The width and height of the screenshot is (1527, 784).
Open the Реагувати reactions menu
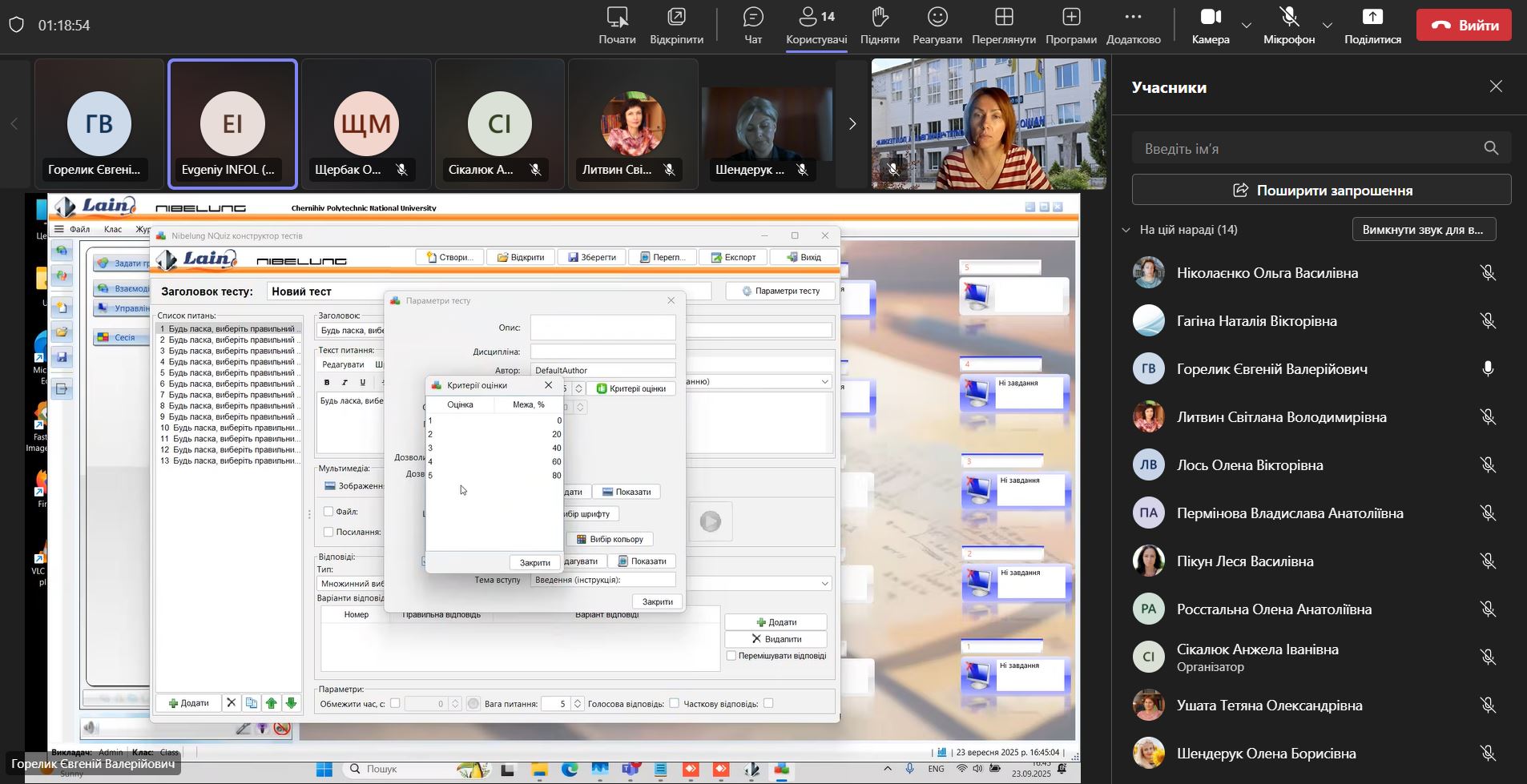937,25
